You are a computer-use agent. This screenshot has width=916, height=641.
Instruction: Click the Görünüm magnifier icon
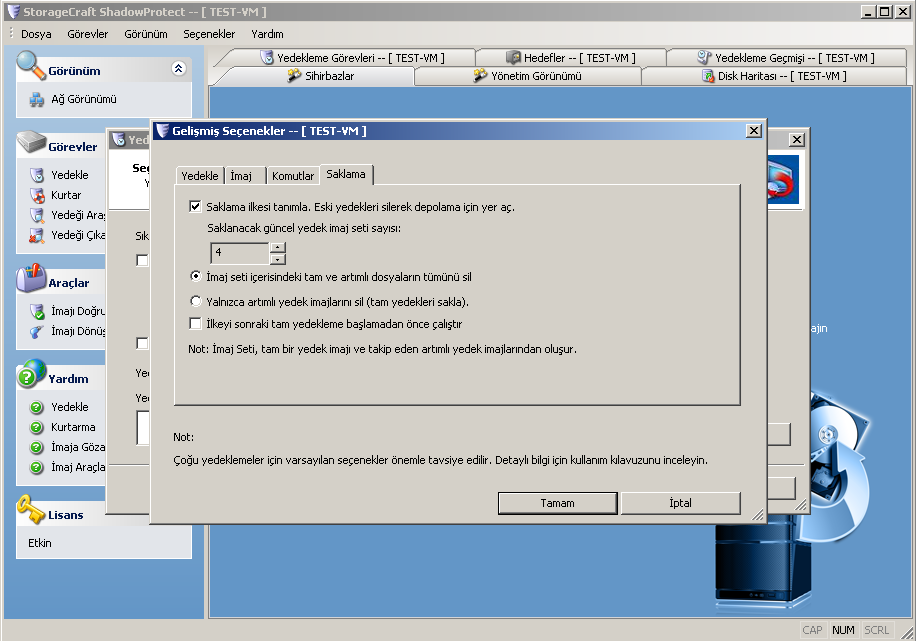(x=31, y=65)
